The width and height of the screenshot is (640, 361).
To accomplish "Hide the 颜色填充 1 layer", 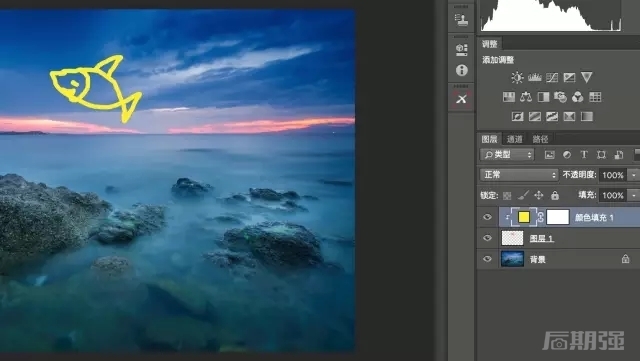I will (x=487, y=217).
